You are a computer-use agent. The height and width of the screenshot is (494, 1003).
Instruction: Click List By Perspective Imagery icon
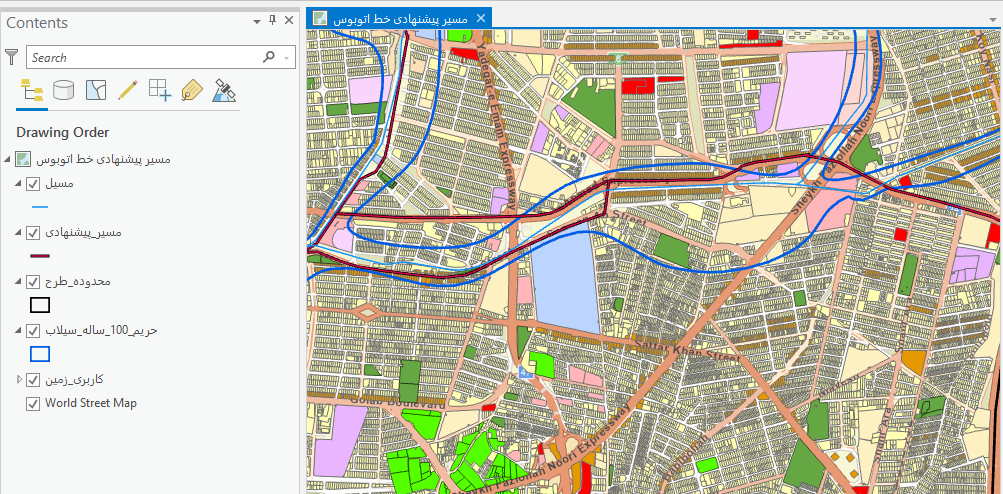pyautogui.click(x=224, y=91)
